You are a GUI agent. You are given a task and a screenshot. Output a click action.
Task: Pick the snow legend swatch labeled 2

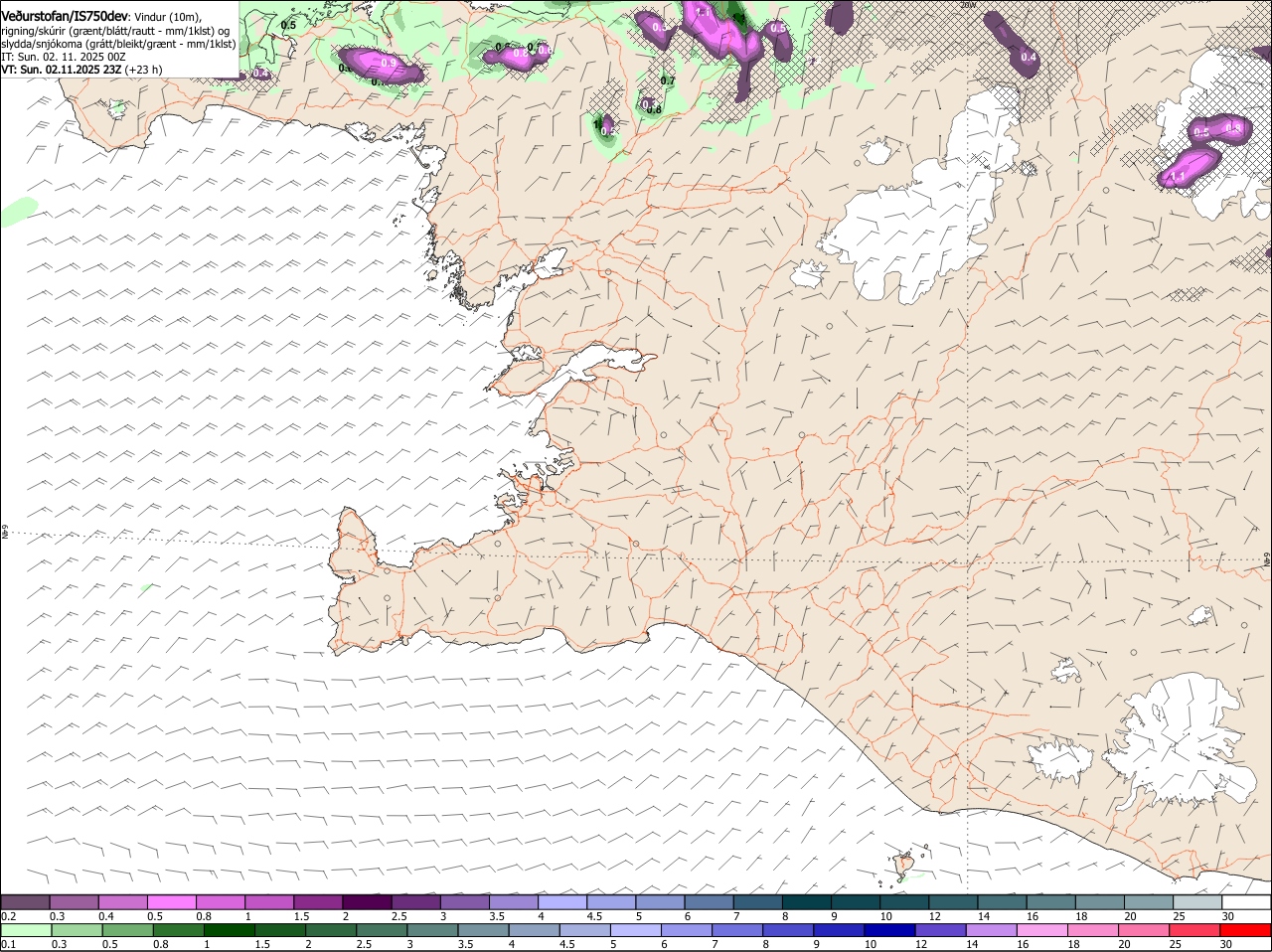pos(367,901)
